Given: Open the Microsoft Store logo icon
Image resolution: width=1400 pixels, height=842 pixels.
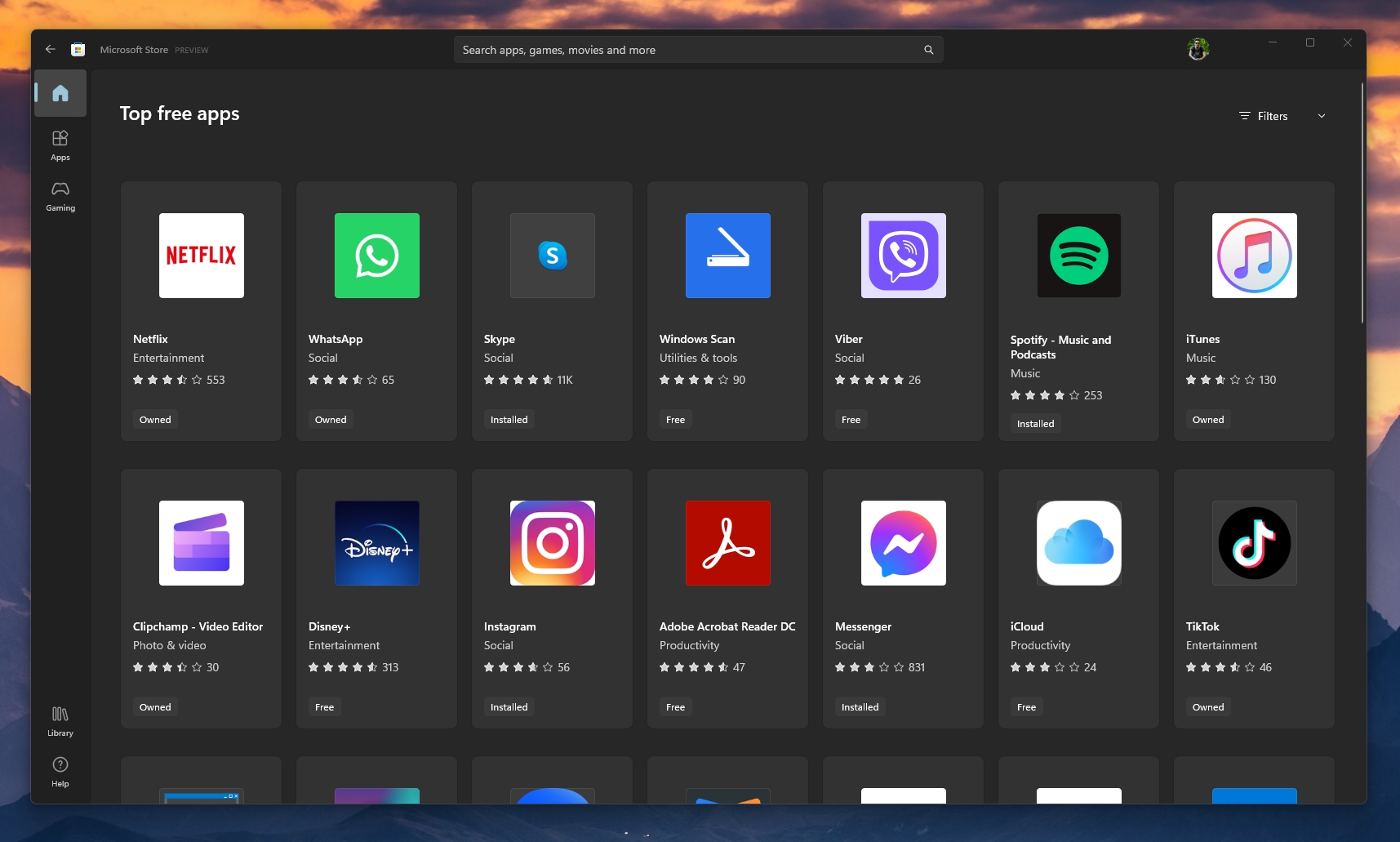Looking at the screenshot, I should [78, 49].
